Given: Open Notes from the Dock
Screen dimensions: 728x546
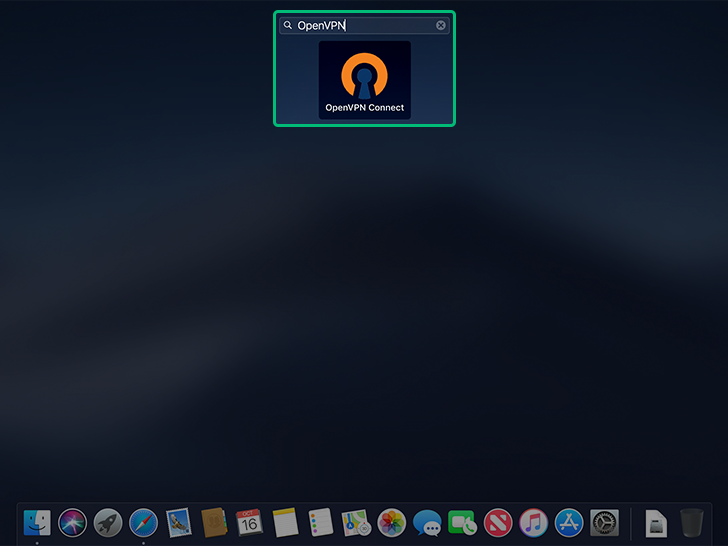Looking at the screenshot, I should pos(285,523).
